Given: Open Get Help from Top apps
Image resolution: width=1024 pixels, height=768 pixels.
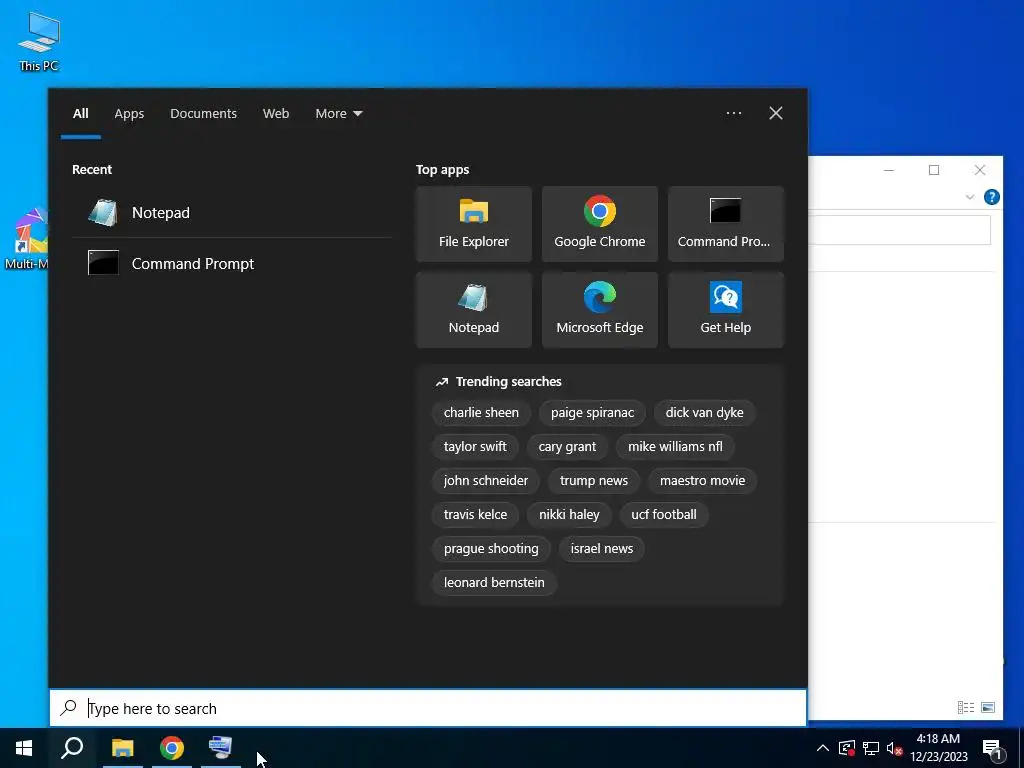Looking at the screenshot, I should click(726, 310).
